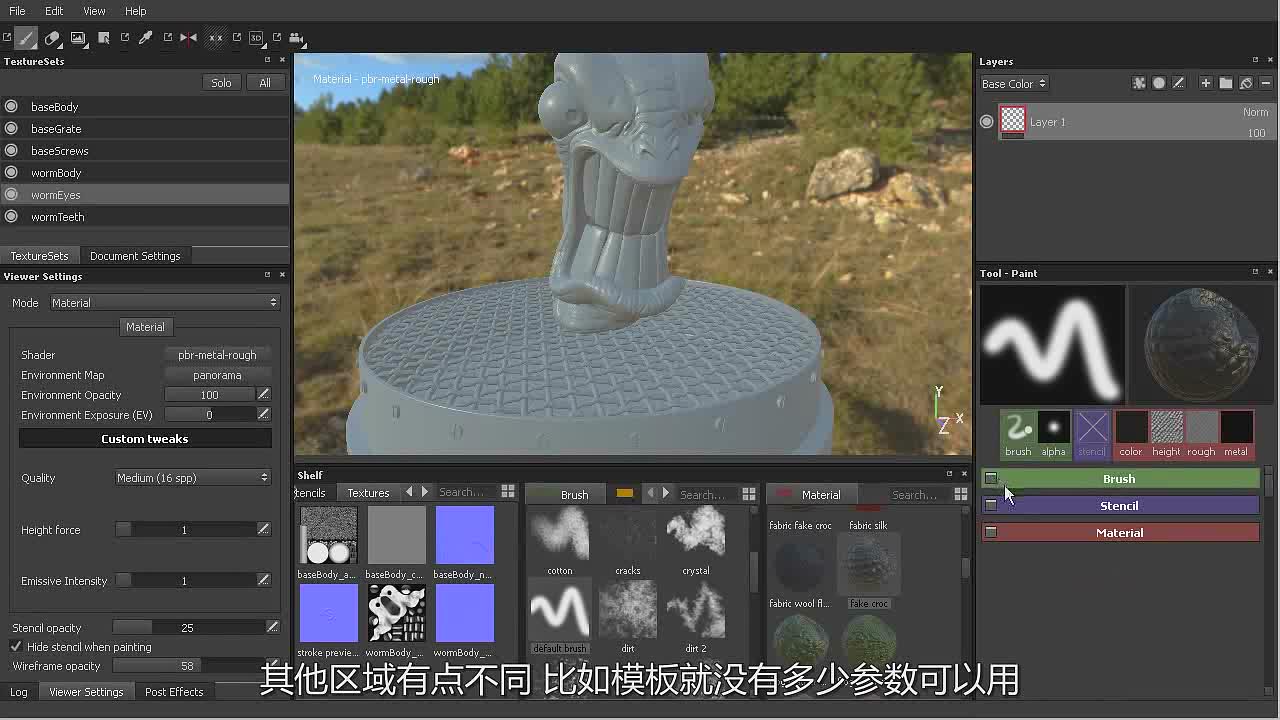Click the camera icon in toolbar

coord(296,38)
